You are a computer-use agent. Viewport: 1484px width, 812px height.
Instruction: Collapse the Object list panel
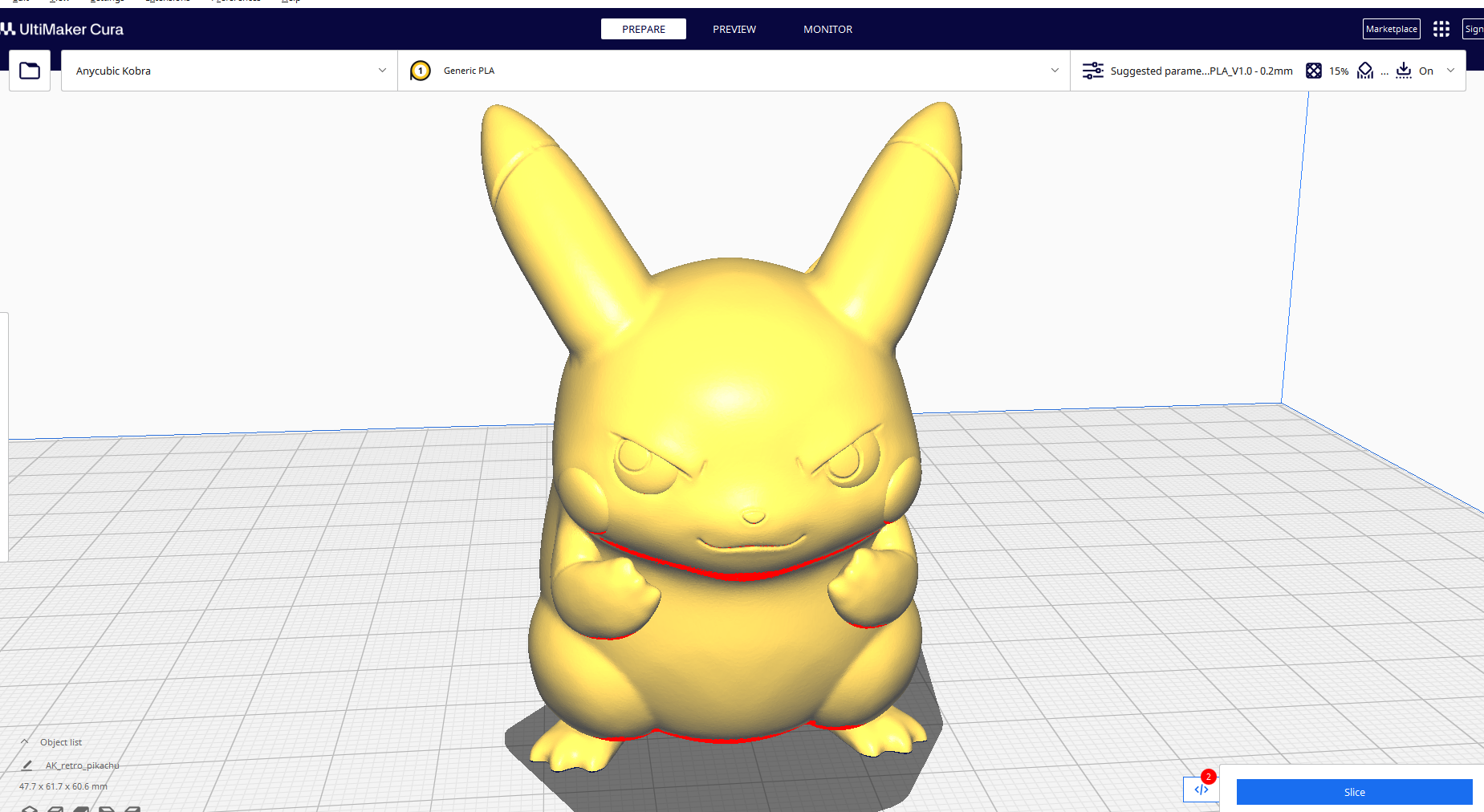25,742
